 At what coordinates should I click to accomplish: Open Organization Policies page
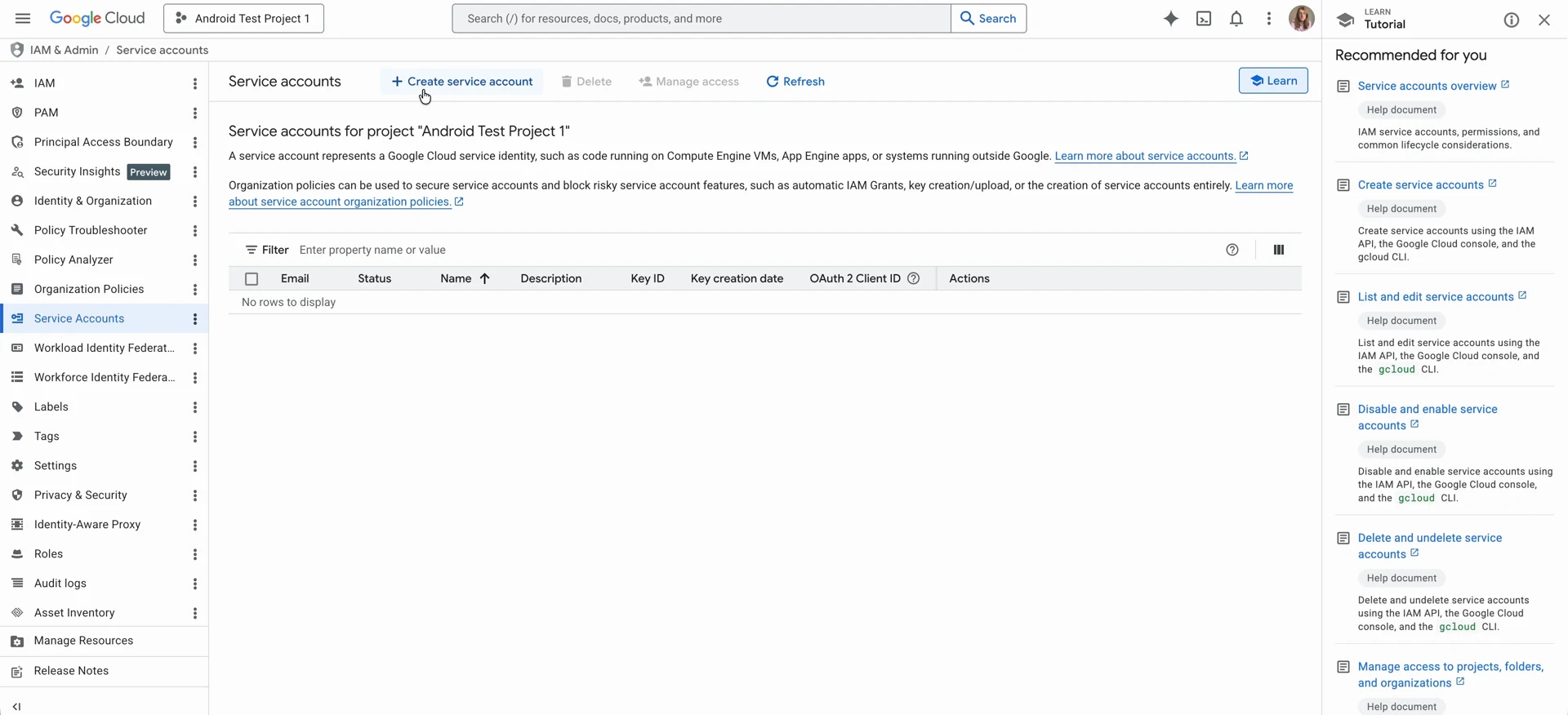[x=90, y=289]
